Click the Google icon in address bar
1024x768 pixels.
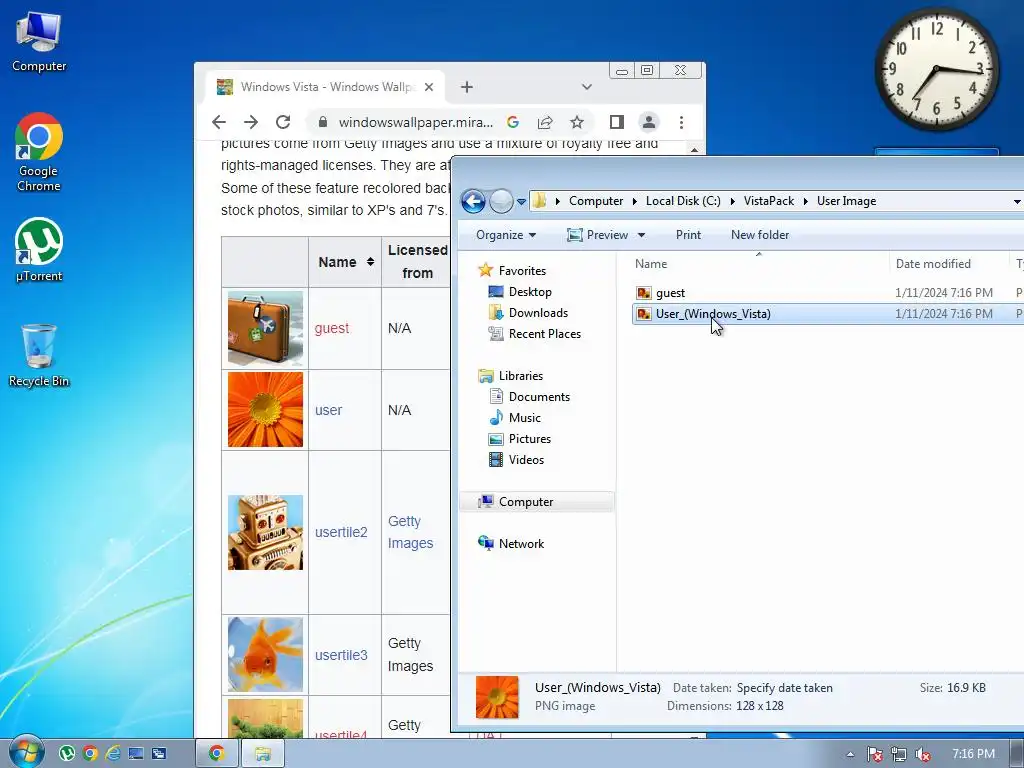click(x=513, y=122)
